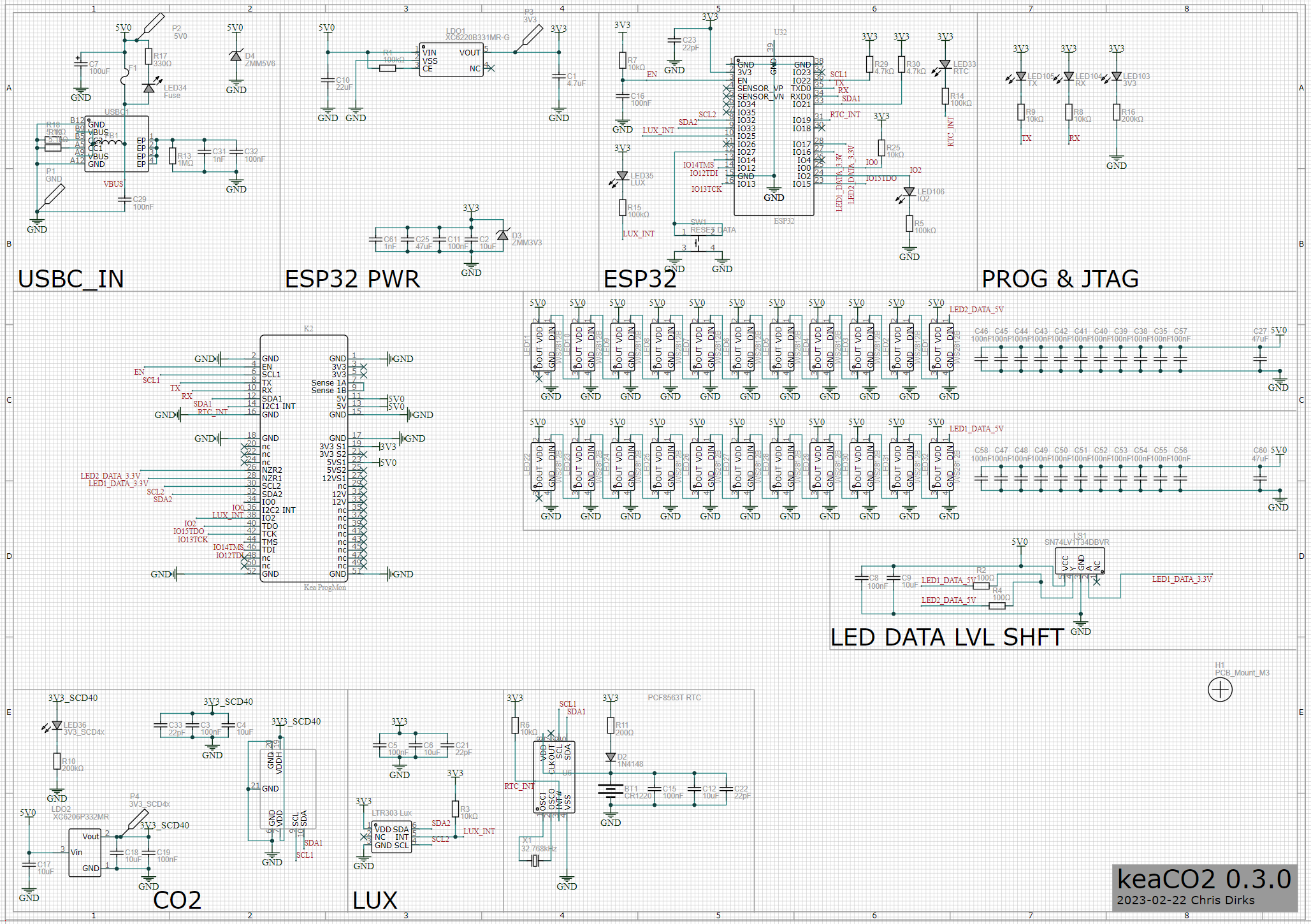Viewport: 1311px width, 924px height.
Task: Select the R30 4.7kΩ pull-up resistor
Action: (x=901, y=64)
